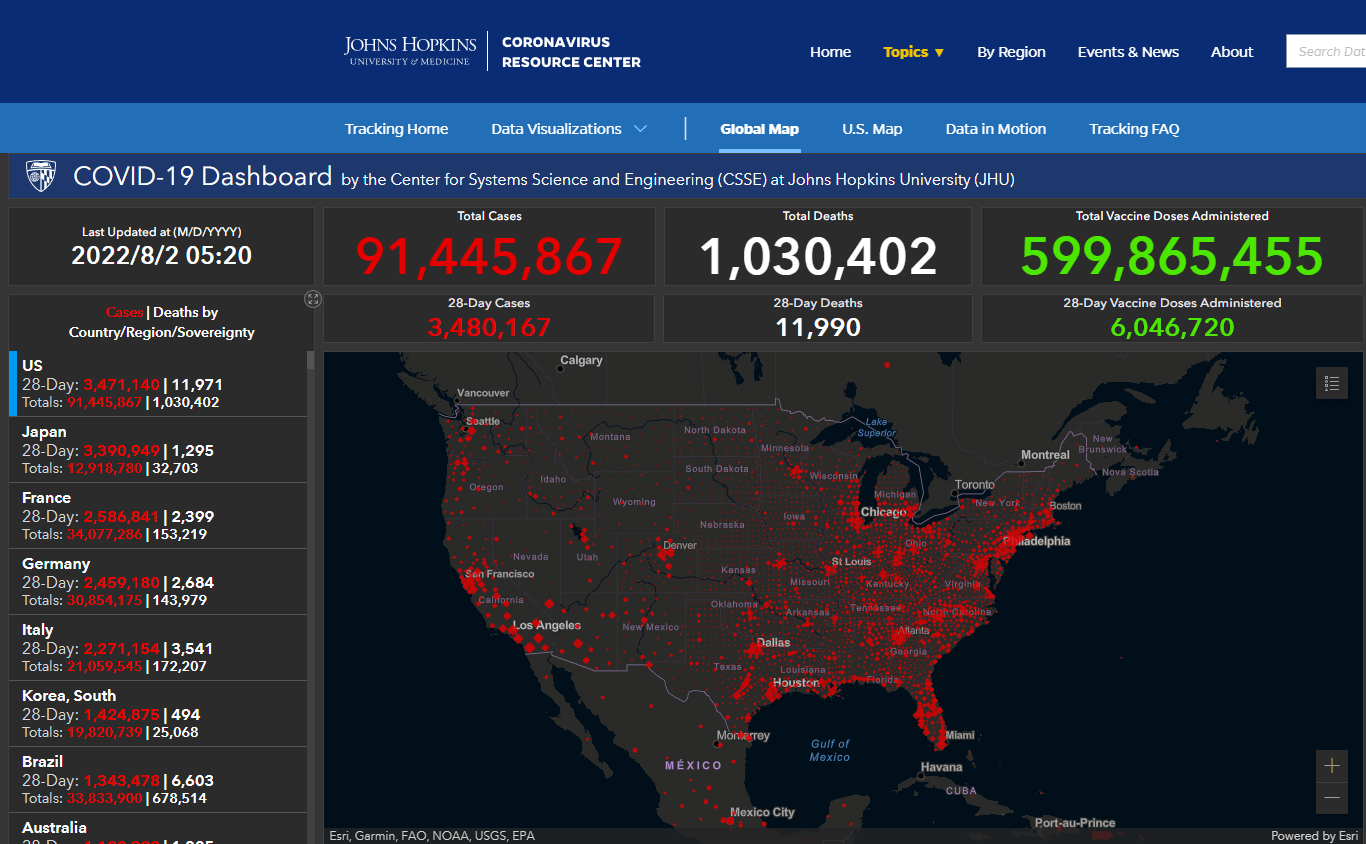Click the Esri, Garmin, FAO map attribution text
1366x844 pixels.
[432, 836]
